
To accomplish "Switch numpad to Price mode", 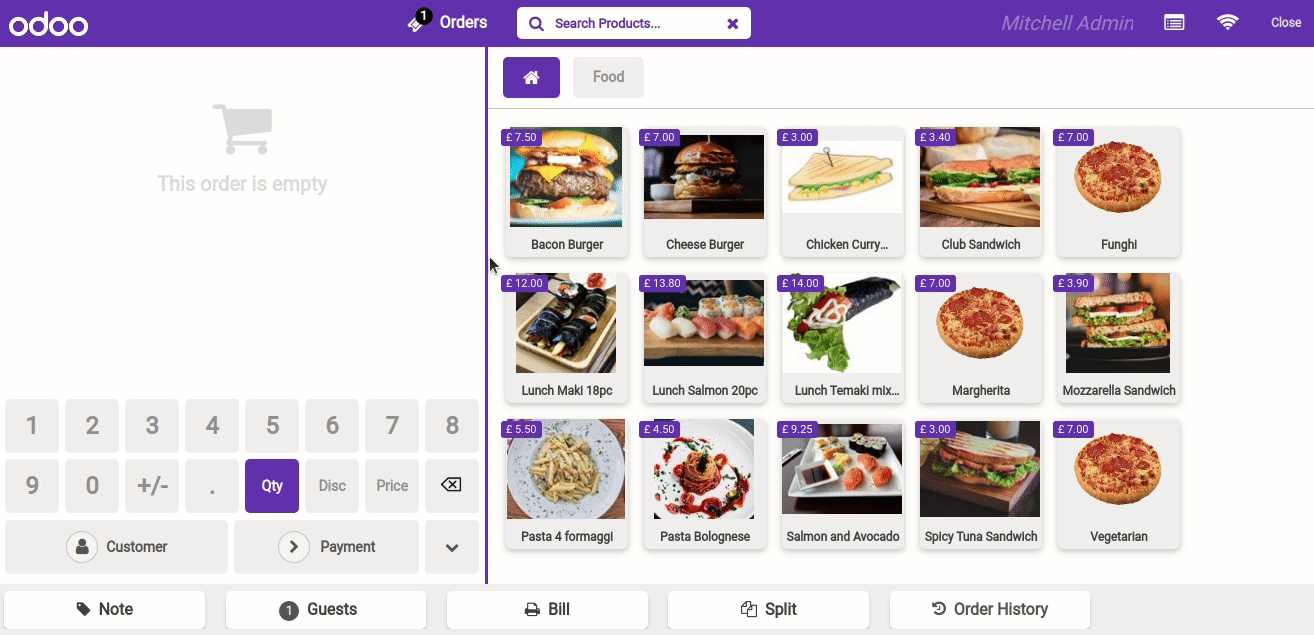I will [x=392, y=486].
